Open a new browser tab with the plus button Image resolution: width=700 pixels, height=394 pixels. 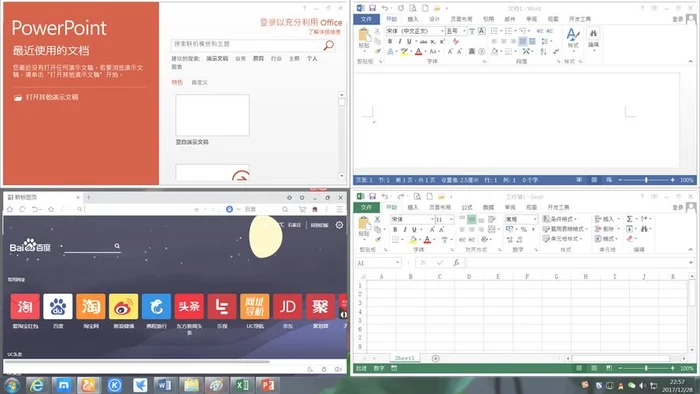pos(88,197)
